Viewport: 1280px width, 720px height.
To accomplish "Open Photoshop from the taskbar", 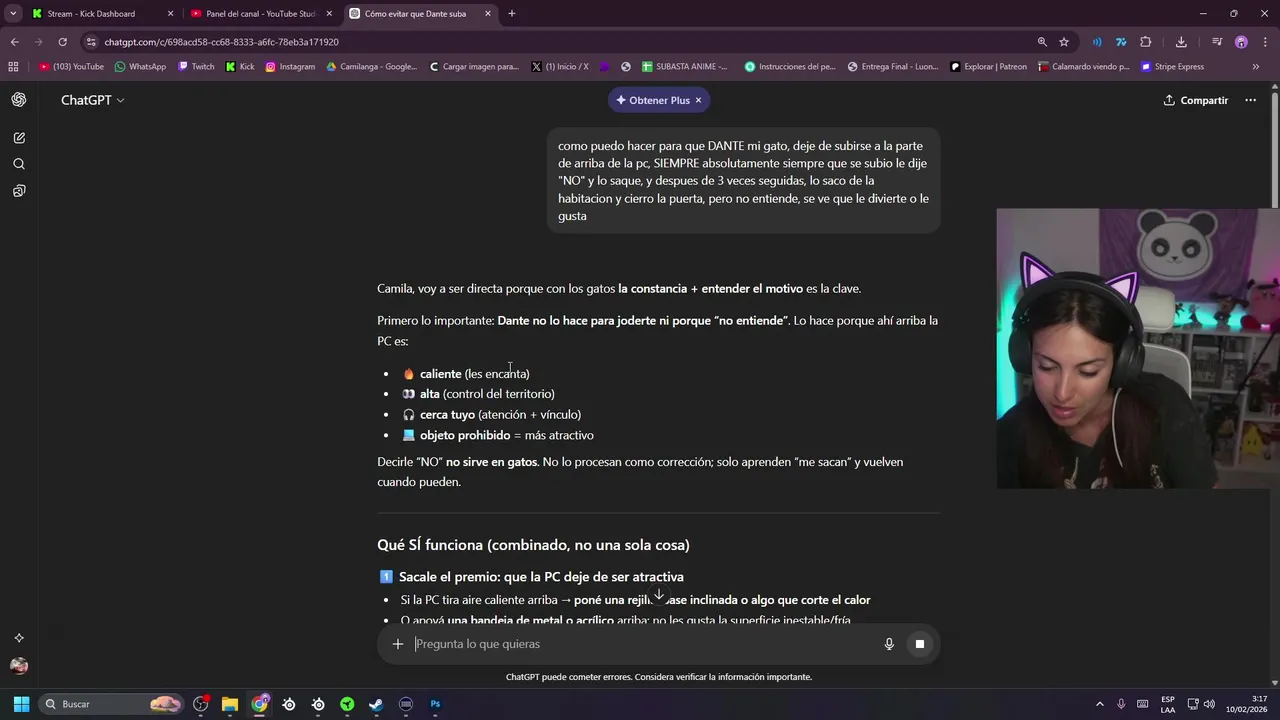I will 435,704.
